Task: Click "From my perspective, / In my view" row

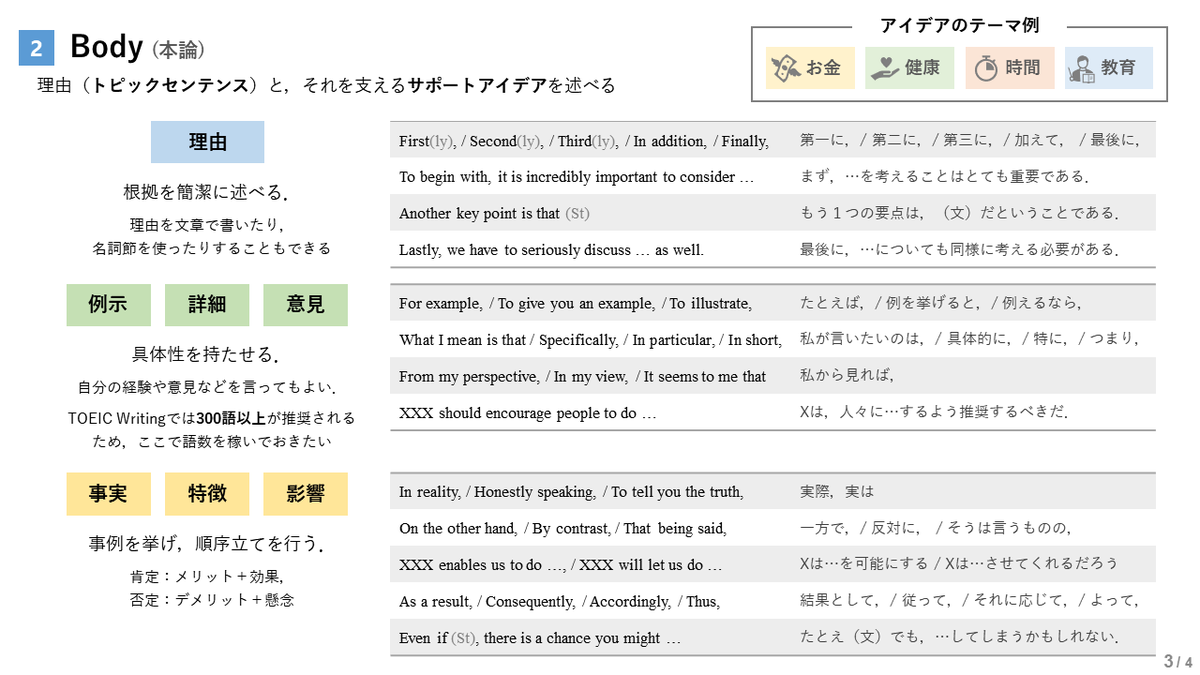Action: coord(773,376)
